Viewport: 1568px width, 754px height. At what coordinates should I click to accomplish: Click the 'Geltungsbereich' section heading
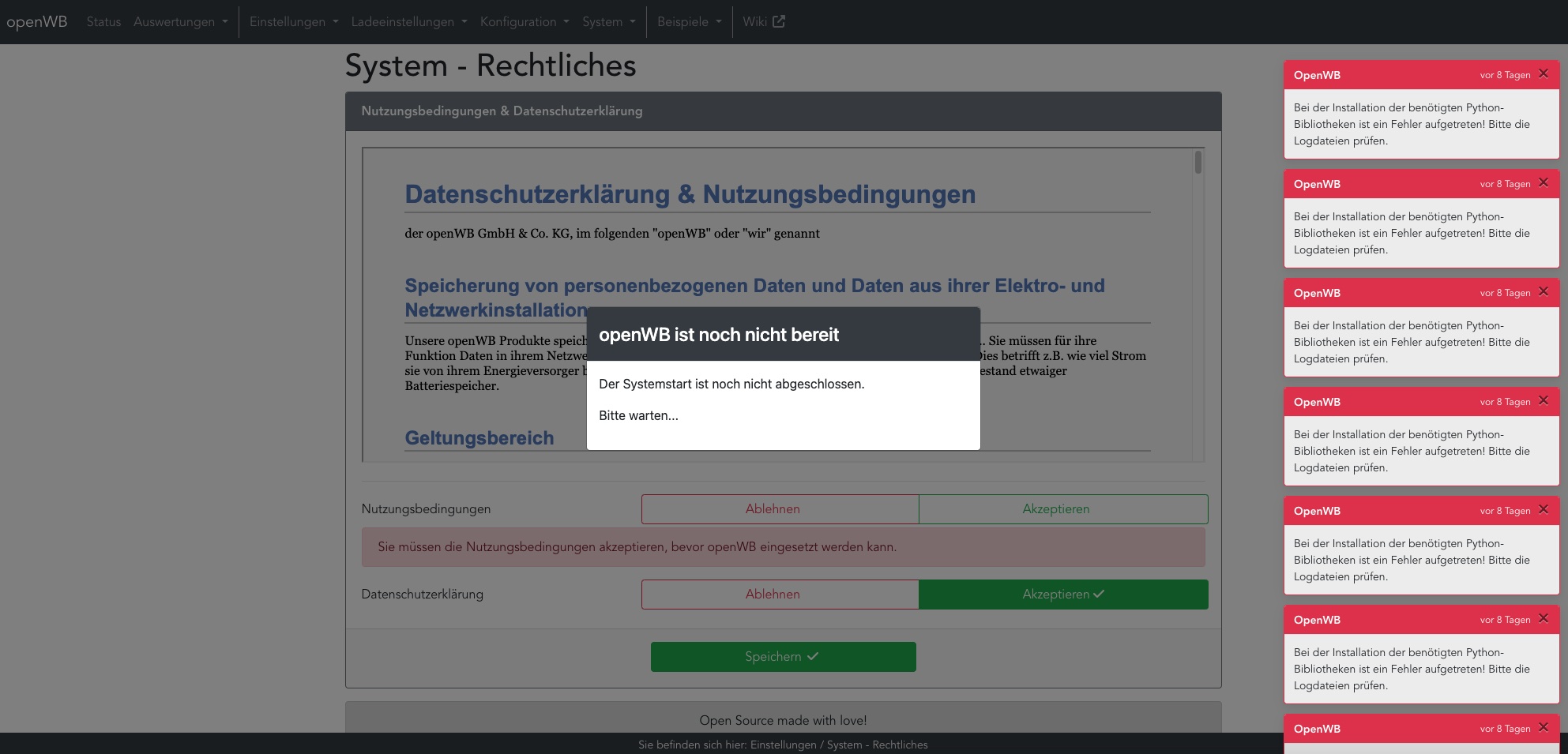pos(479,438)
